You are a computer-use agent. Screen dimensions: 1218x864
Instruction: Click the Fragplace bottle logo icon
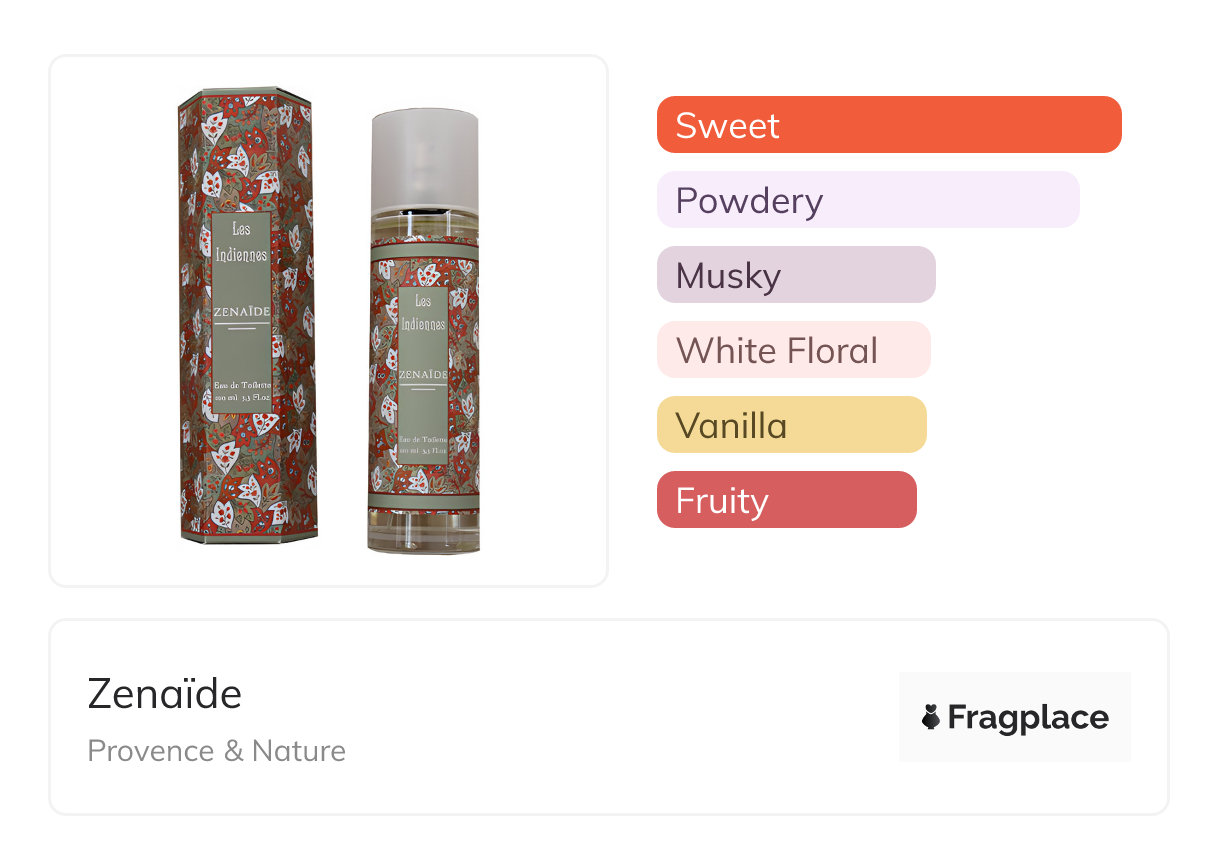[x=931, y=717]
